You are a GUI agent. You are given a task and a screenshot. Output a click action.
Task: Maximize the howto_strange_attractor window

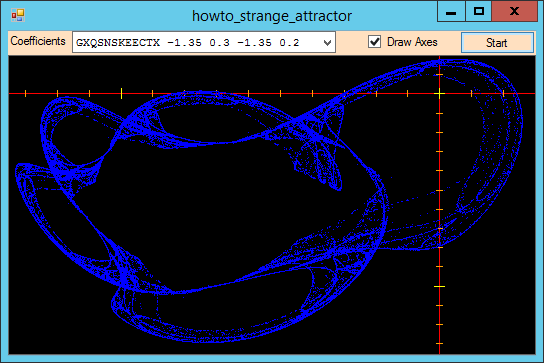(478, 11)
